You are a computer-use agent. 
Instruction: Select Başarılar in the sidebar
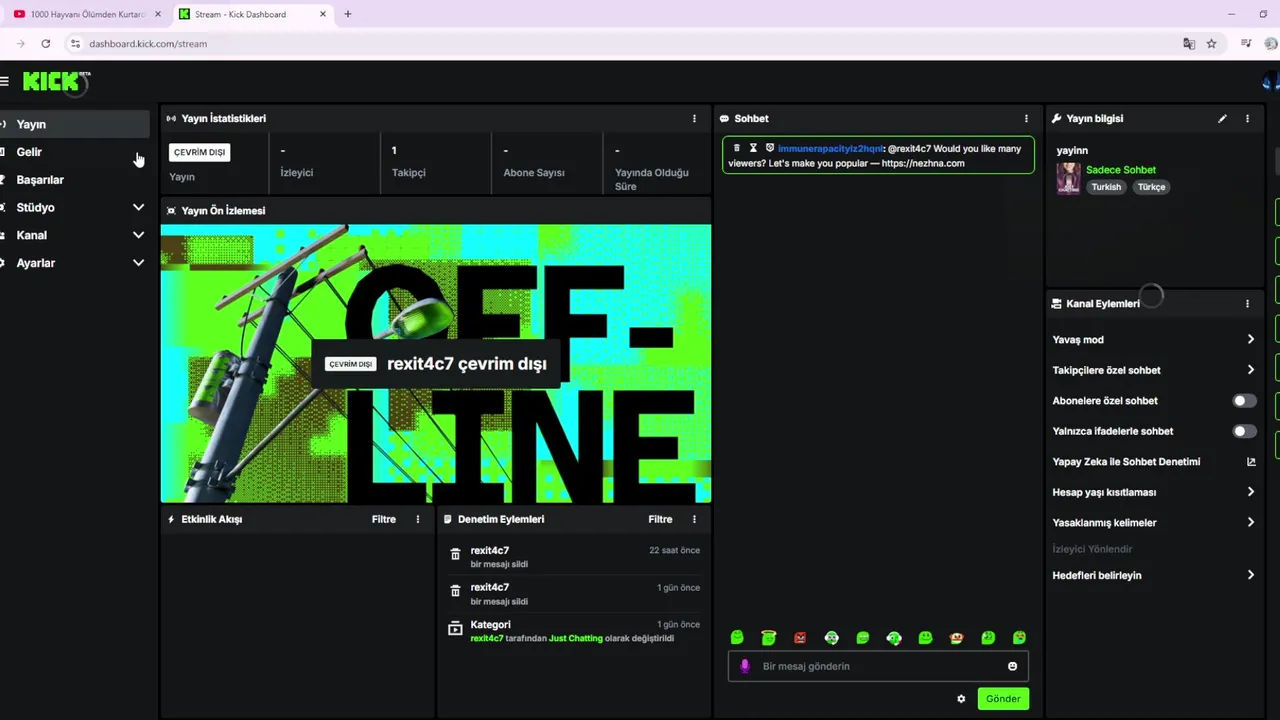(75, 180)
